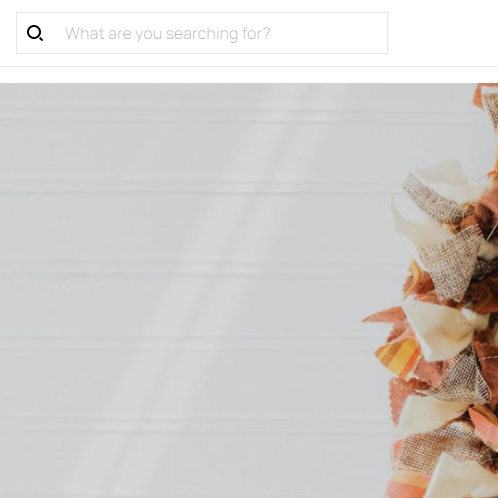
Task: Focus the 'What are you searching for?' field
Action: [x=202, y=33]
